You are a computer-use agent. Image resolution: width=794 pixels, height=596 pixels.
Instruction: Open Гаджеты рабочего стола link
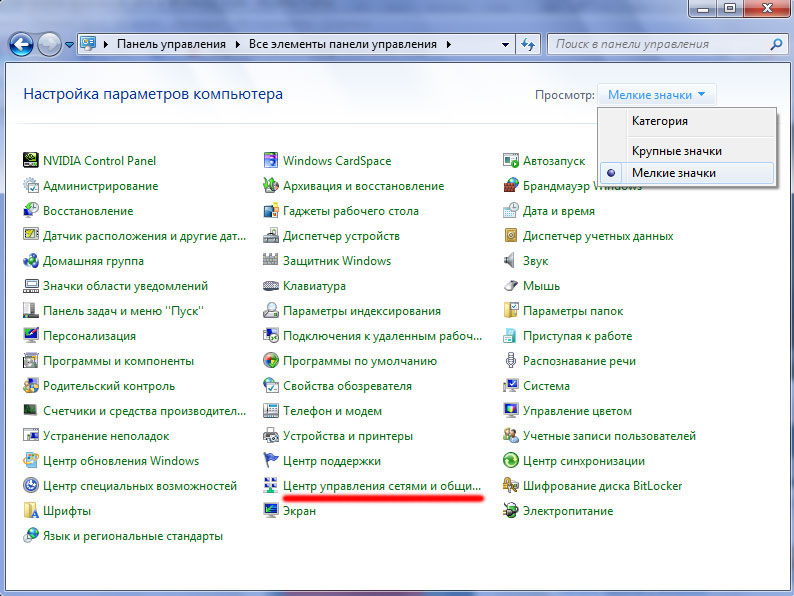pyautogui.click(x=350, y=211)
